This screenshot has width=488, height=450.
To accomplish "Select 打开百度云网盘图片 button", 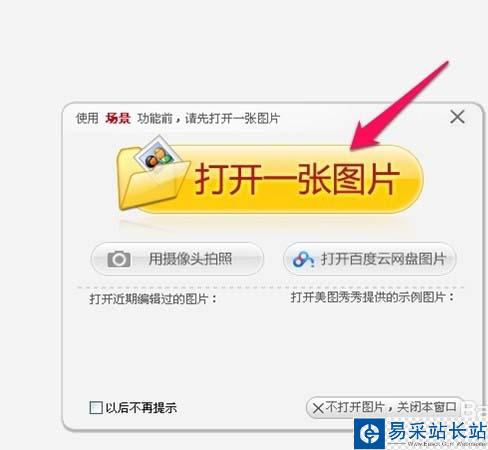I will point(369,259).
